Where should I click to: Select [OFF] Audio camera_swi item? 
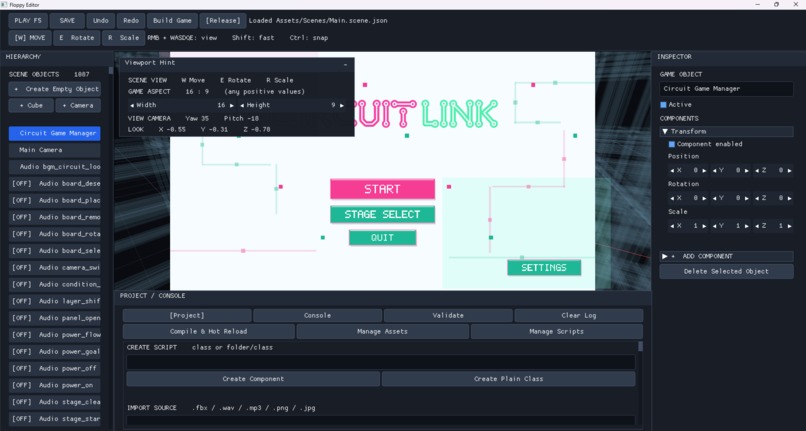click(54, 267)
